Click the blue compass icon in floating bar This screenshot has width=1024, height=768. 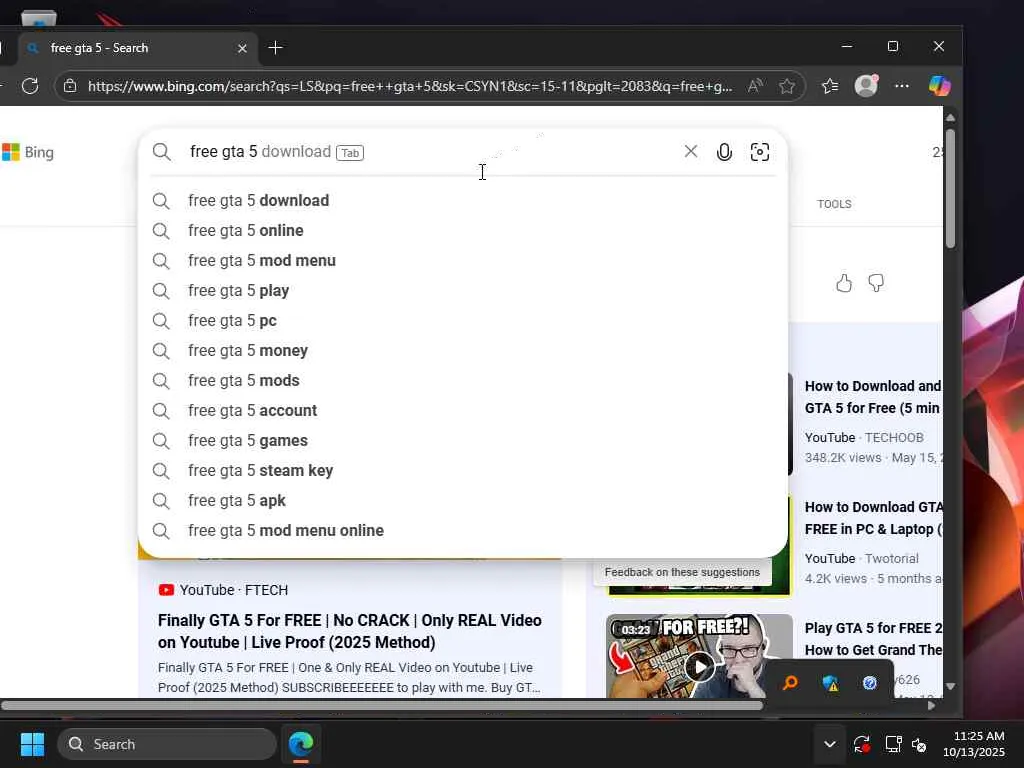[869, 682]
